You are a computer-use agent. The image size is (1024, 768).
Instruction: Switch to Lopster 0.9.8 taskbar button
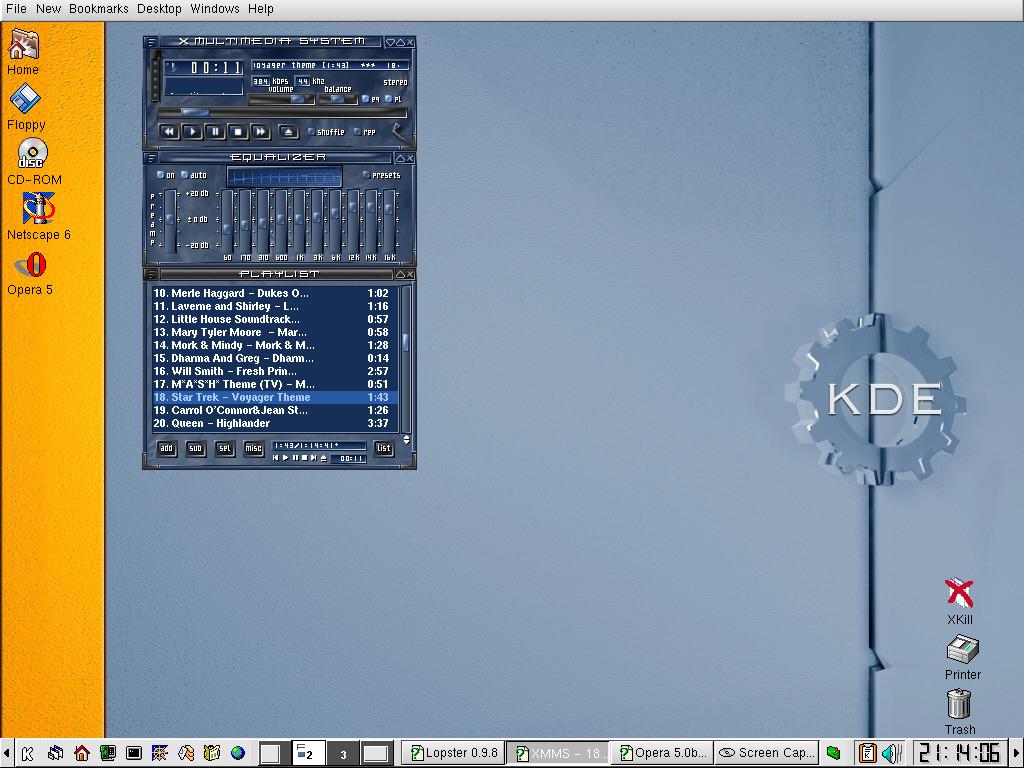[x=452, y=753]
